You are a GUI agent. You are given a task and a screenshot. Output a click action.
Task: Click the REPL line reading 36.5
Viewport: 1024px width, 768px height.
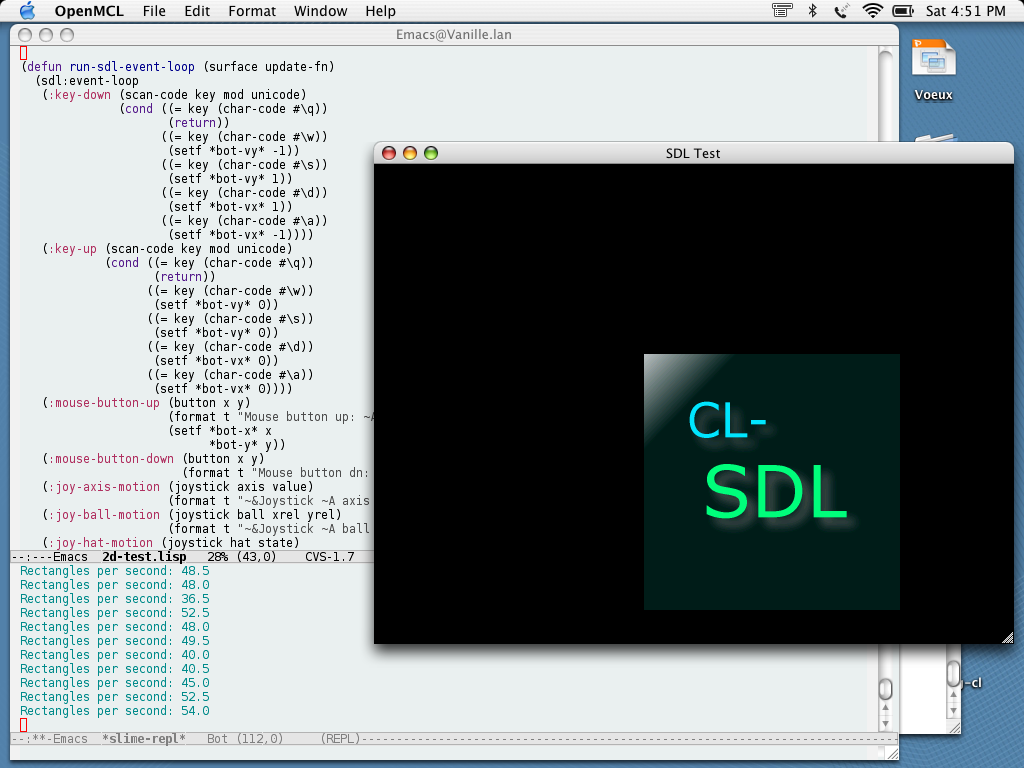[115, 599]
